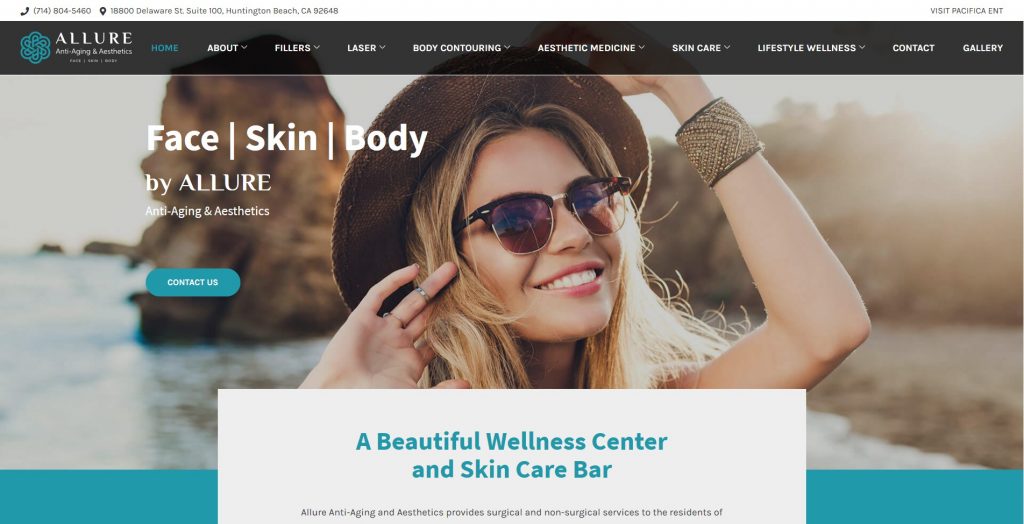The width and height of the screenshot is (1024, 524).
Task: Go to the Home menu item
Action: tap(165, 48)
